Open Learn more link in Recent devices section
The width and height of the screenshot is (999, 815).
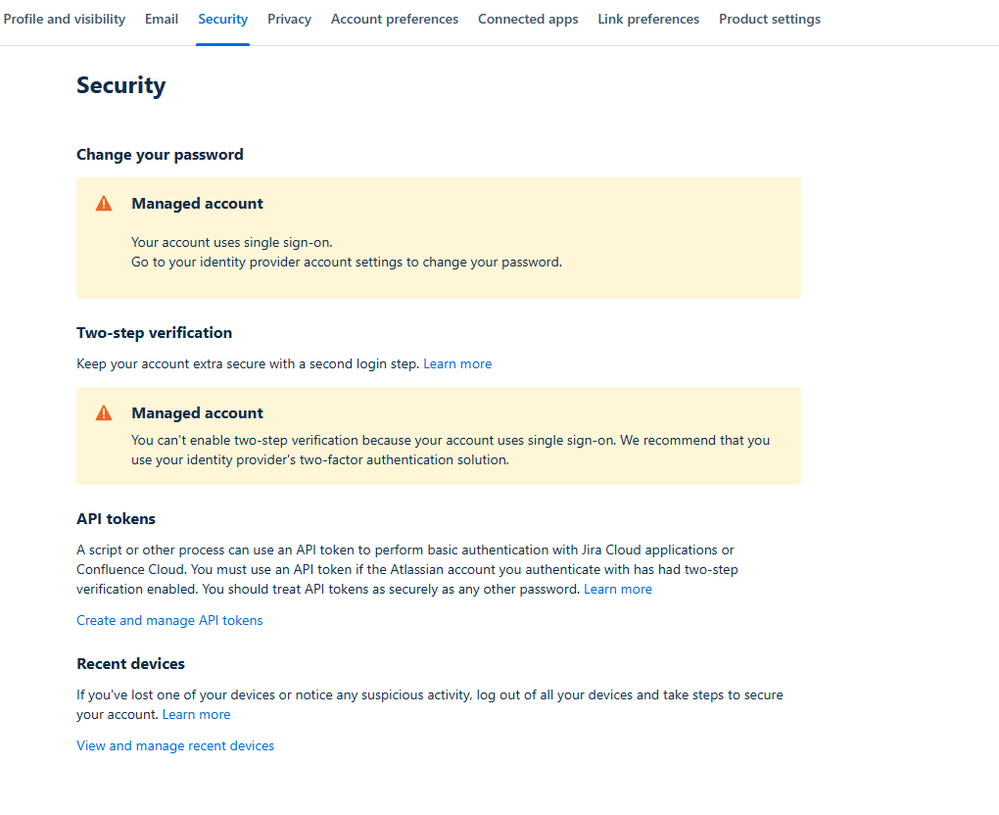(x=197, y=714)
